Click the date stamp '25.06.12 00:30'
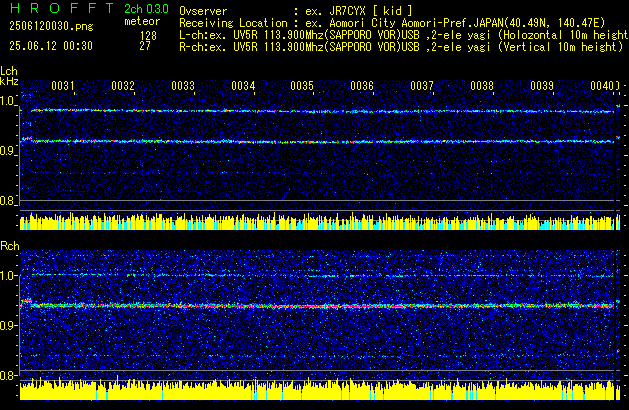The width and height of the screenshot is (629, 410). pos(51,46)
